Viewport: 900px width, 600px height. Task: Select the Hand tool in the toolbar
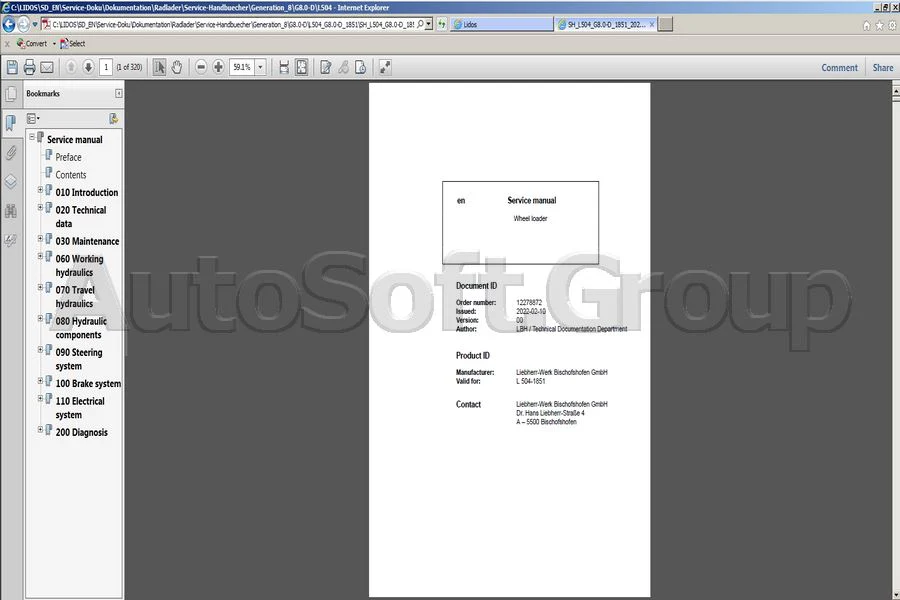point(177,67)
